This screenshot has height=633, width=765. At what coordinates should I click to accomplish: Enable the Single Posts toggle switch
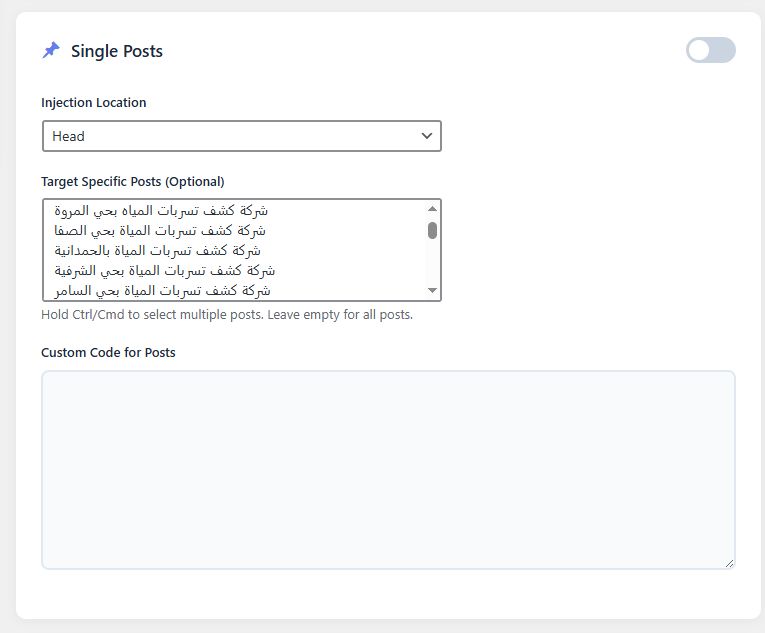pyautogui.click(x=710, y=50)
